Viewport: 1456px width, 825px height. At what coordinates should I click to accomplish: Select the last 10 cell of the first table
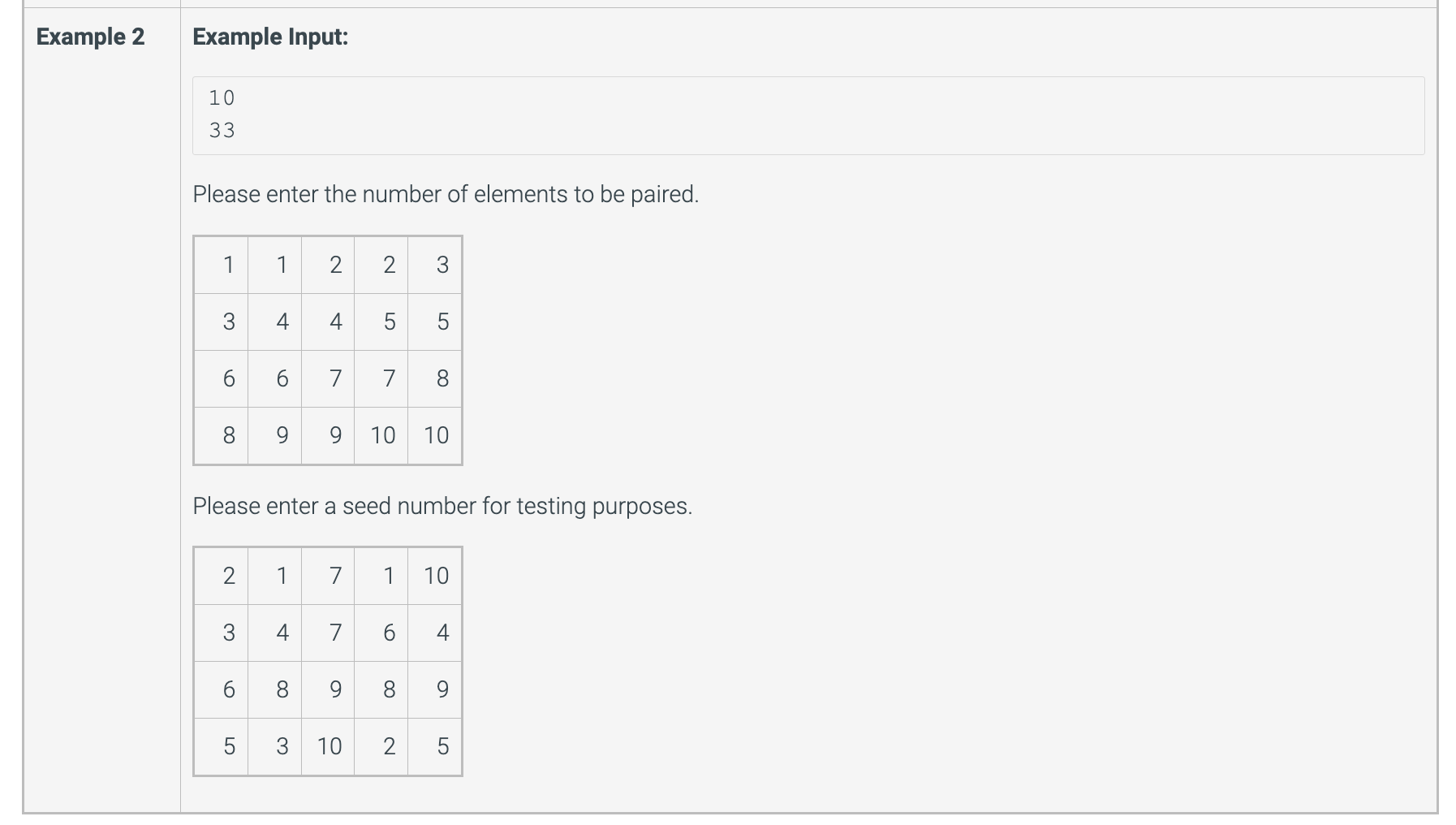pyautogui.click(x=435, y=436)
